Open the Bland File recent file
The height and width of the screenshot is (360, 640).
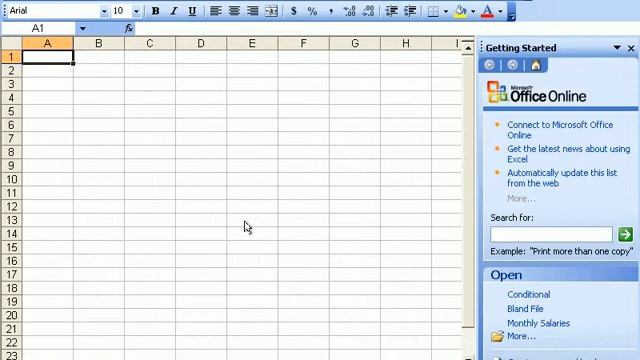click(525, 309)
